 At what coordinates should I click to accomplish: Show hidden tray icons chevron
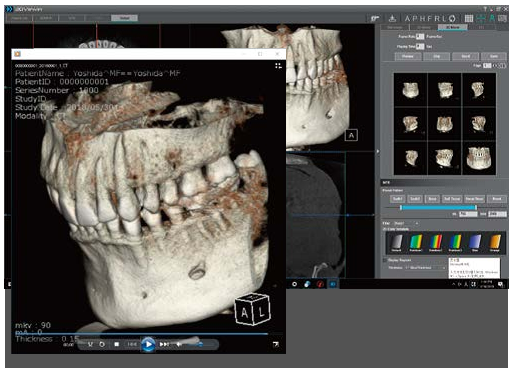[453, 284]
